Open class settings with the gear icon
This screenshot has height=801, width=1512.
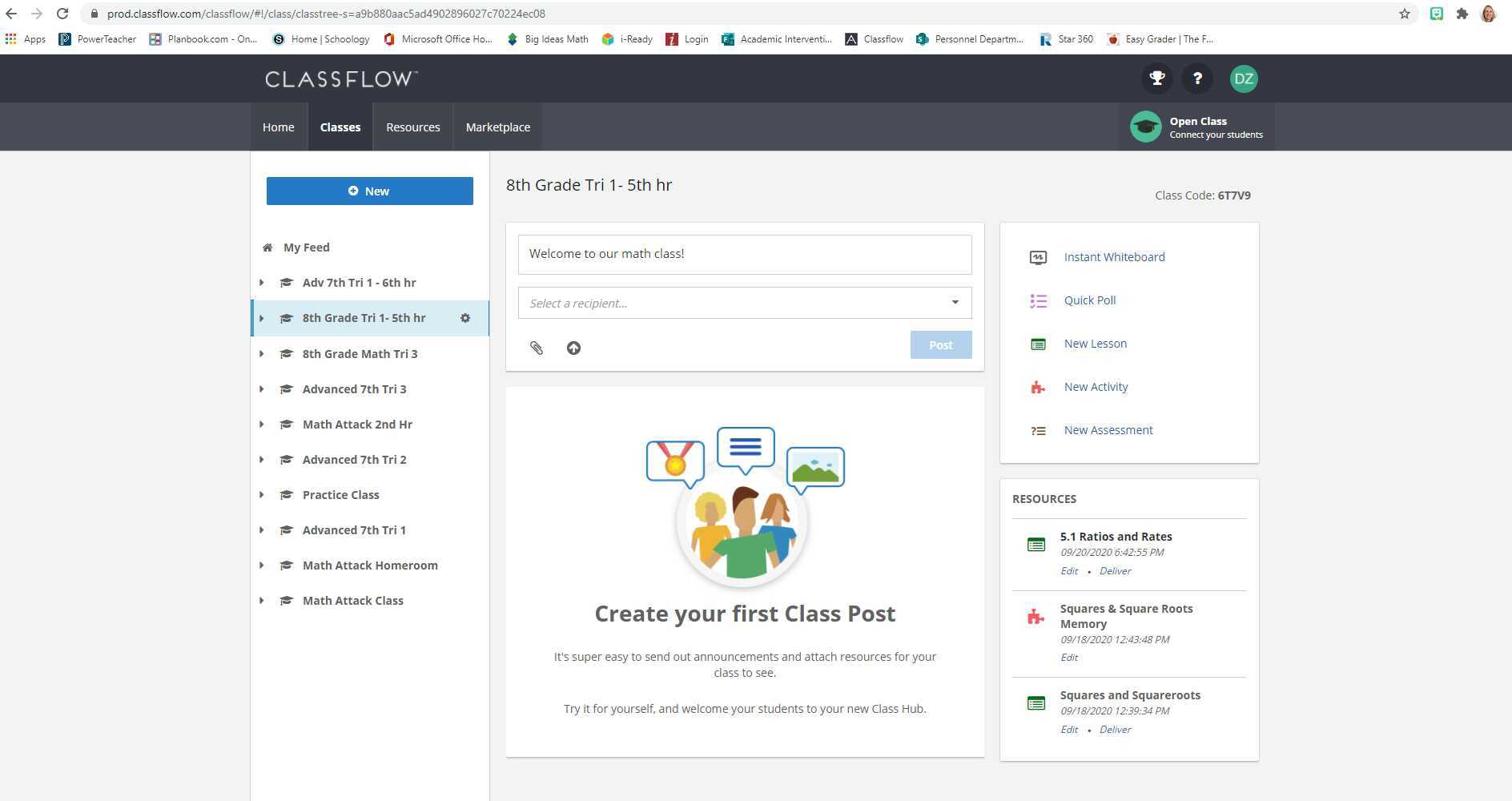[x=465, y=318]
